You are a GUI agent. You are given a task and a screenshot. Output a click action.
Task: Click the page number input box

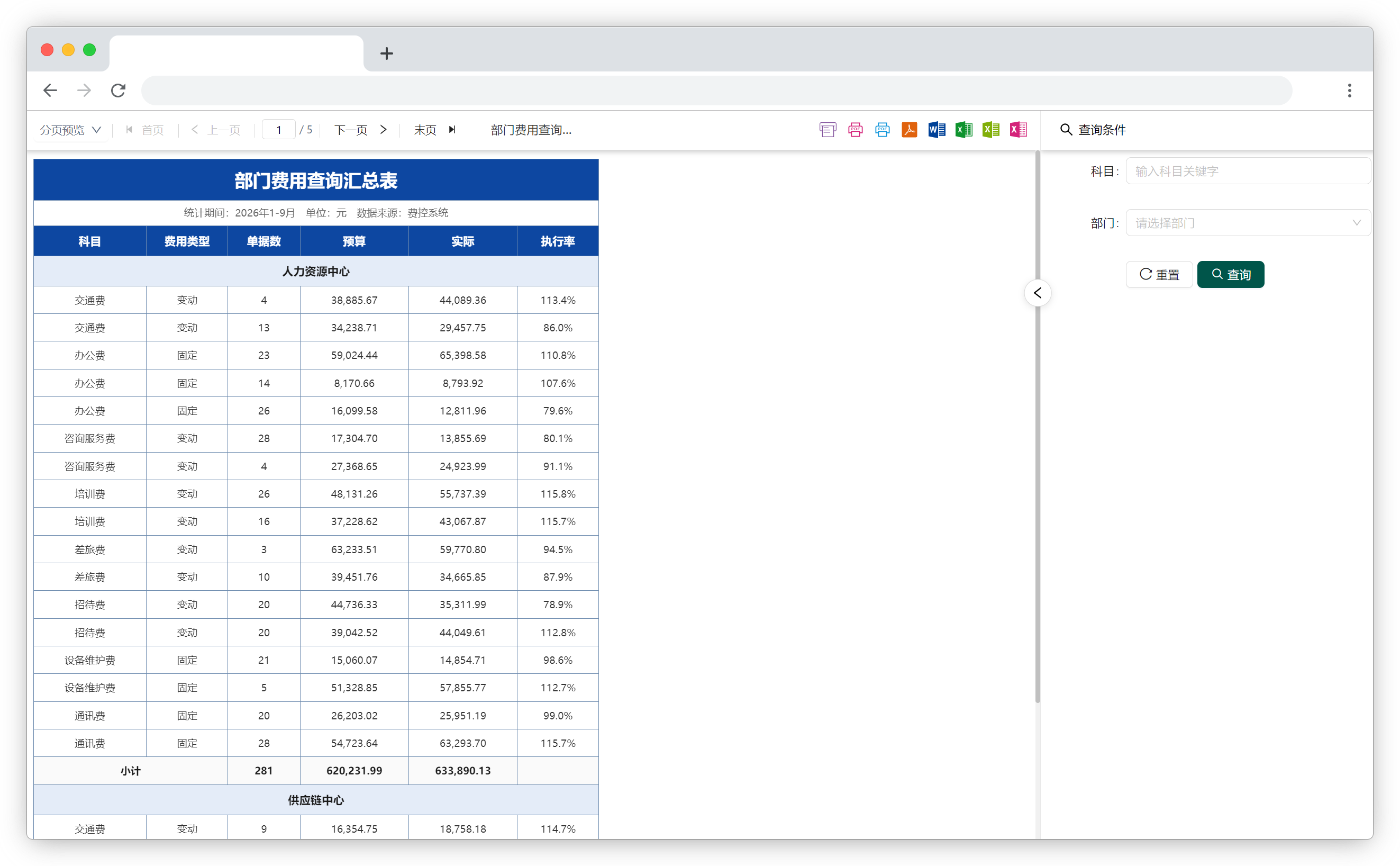[278, 130]
